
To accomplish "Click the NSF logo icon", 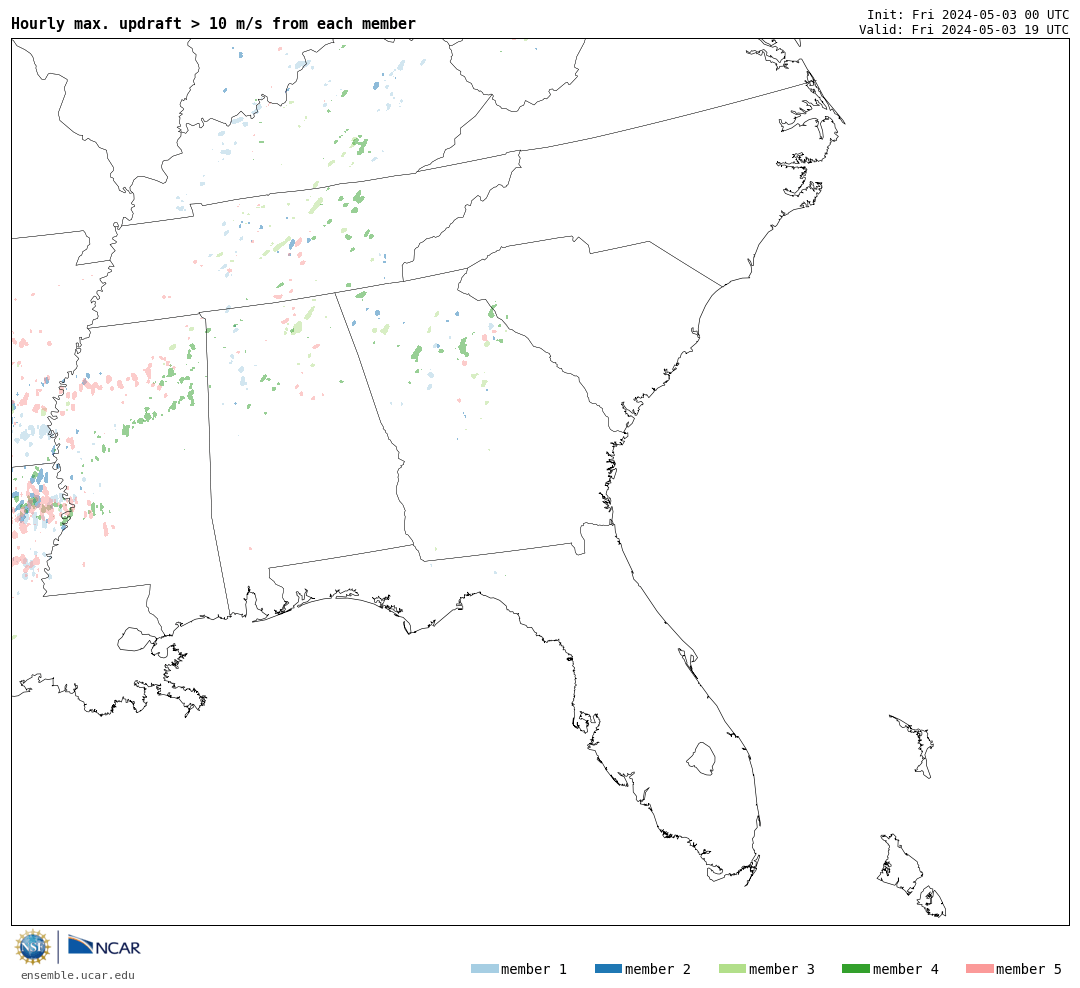I will (33, 947).
